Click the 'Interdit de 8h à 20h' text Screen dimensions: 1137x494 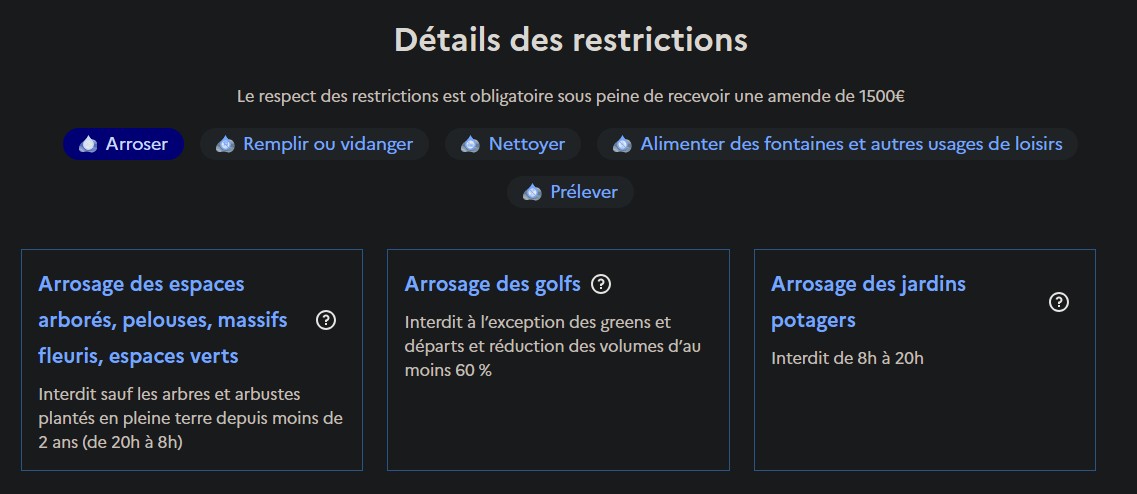(847, 358)
